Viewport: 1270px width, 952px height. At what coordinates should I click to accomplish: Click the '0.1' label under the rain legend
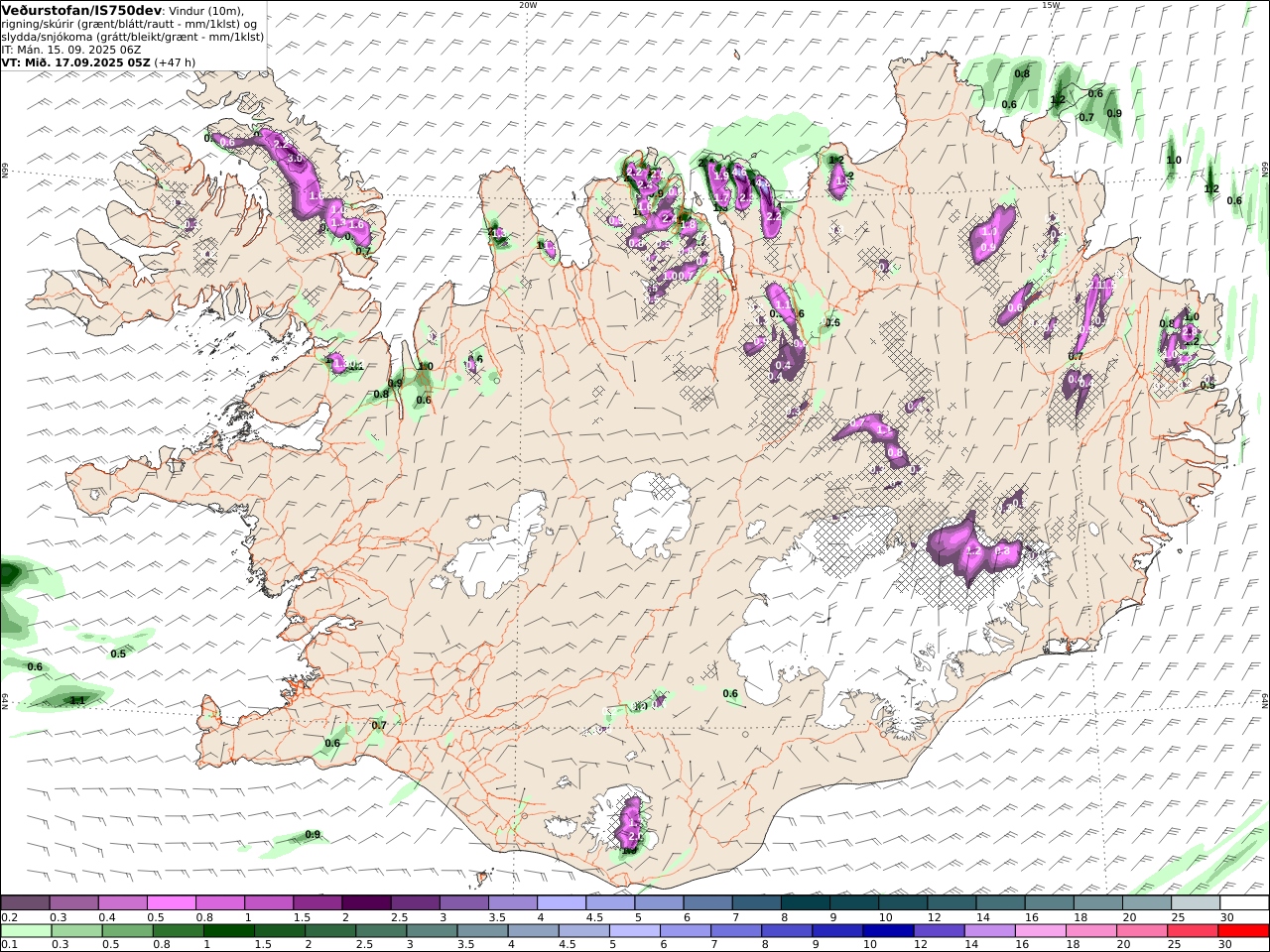click(x=9, y=945)
